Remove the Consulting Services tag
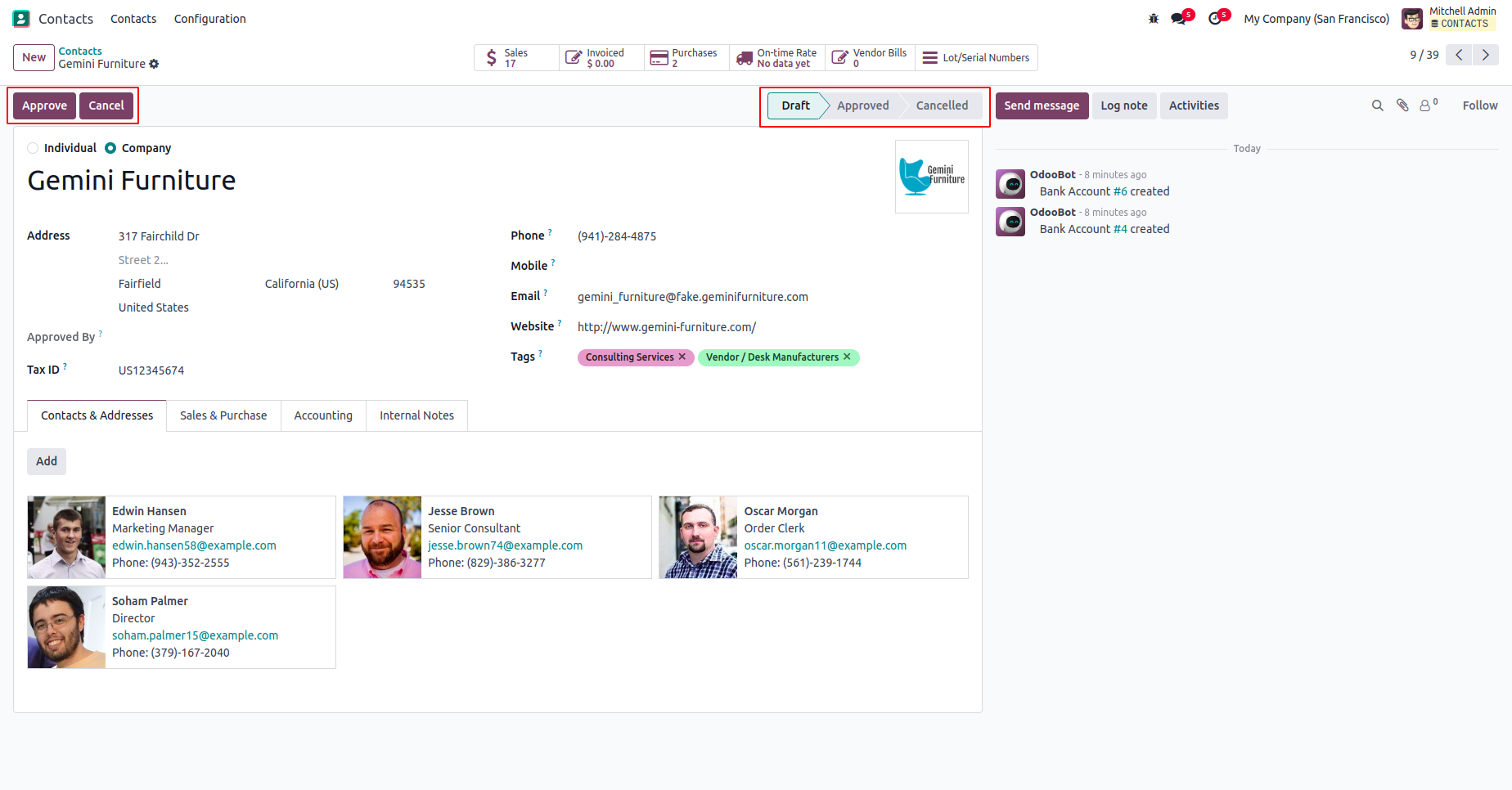 (682, 357)
